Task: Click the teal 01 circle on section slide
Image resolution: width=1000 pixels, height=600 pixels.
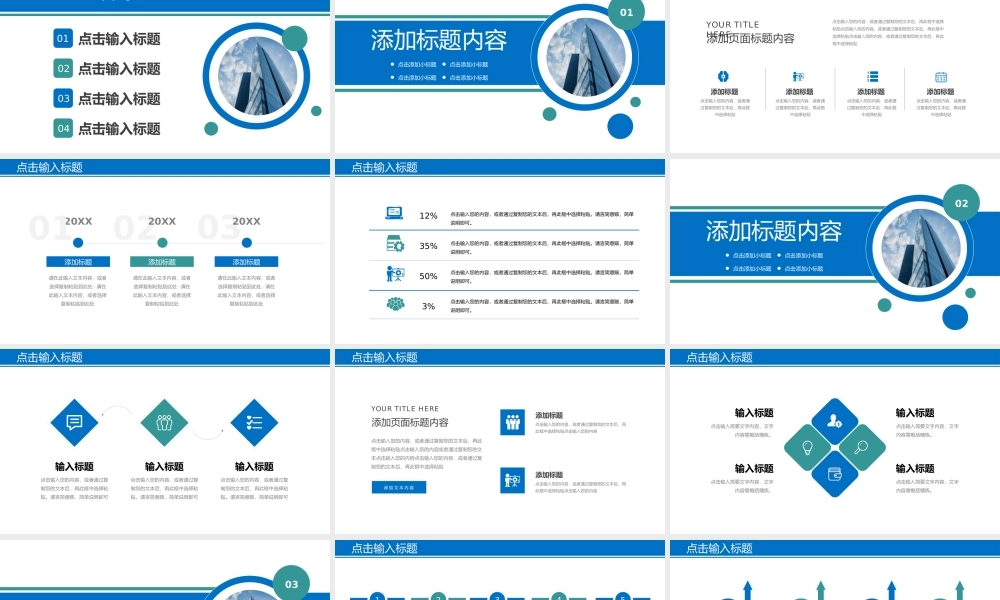Action: (x=626, y=12)
